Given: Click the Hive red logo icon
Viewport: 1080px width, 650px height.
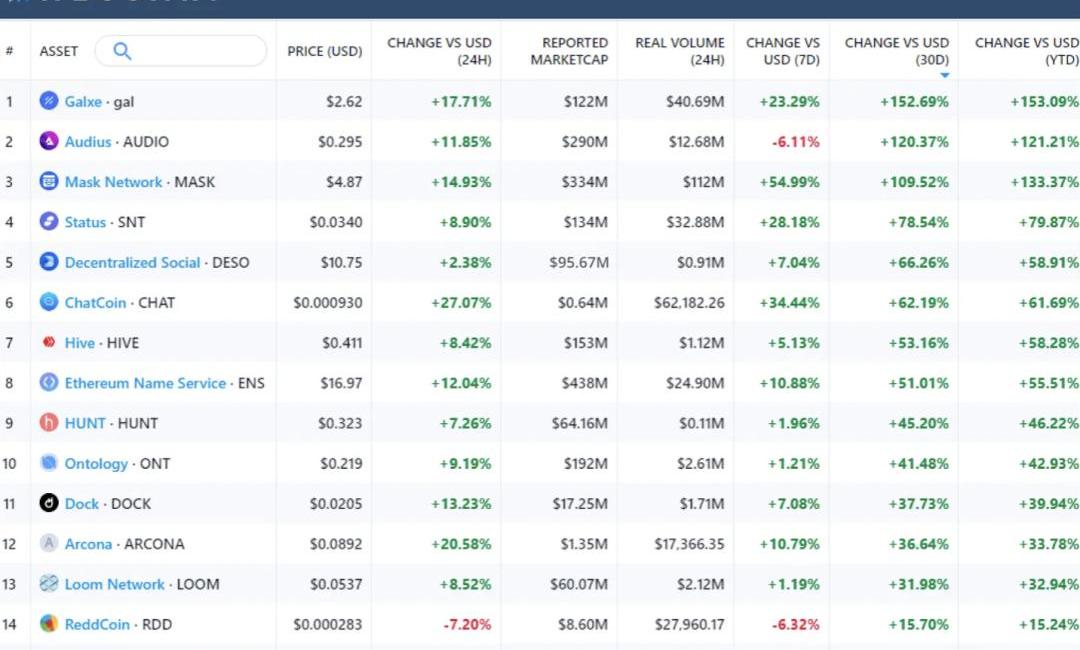Looking at the screenshot, I should click(x=49, y=343).
